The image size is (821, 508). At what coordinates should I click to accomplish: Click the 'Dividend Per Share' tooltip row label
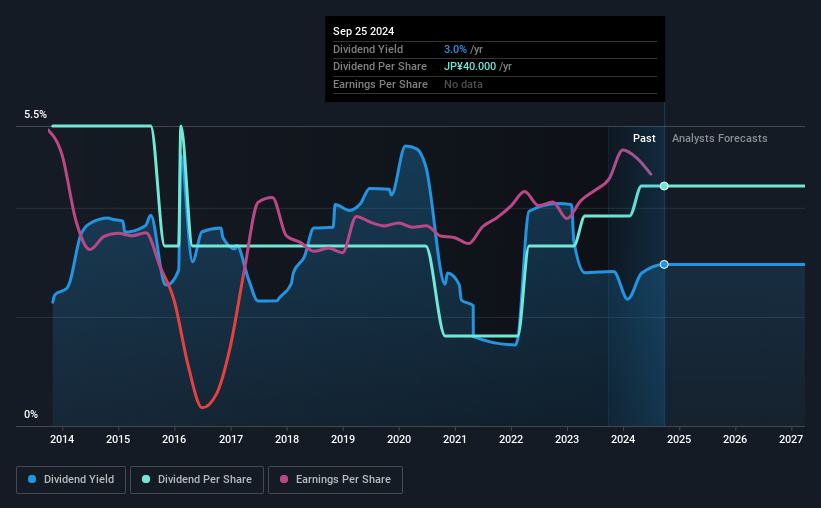click(380, 67)
